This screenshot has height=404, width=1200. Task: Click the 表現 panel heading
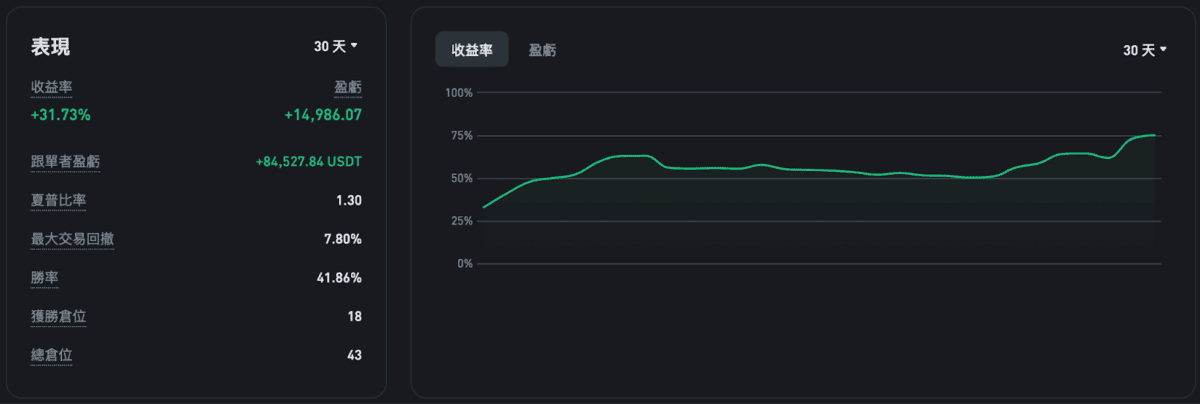click(51, 47)
